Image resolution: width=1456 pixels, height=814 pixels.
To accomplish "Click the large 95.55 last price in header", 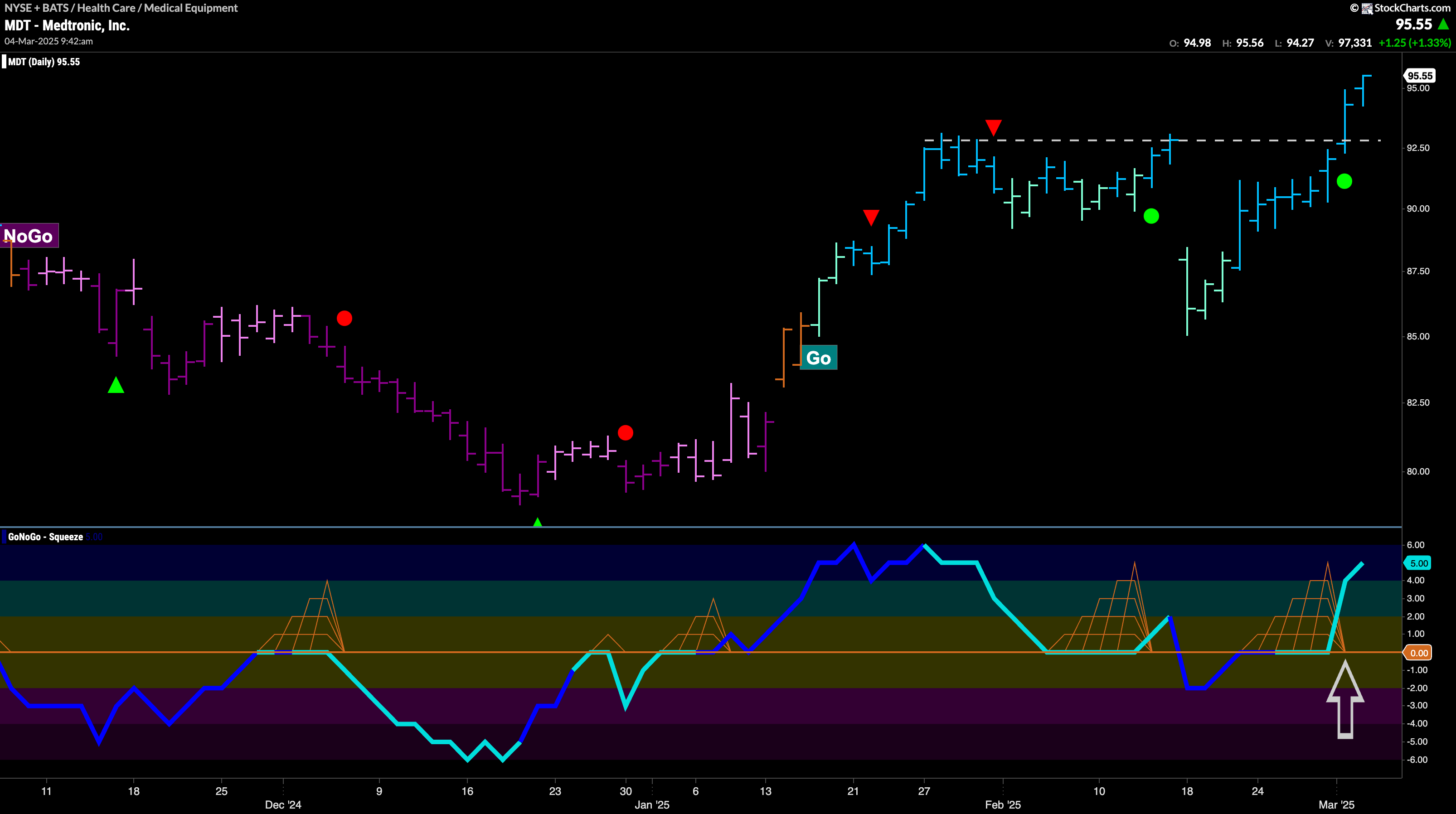I will (1414, 24).
